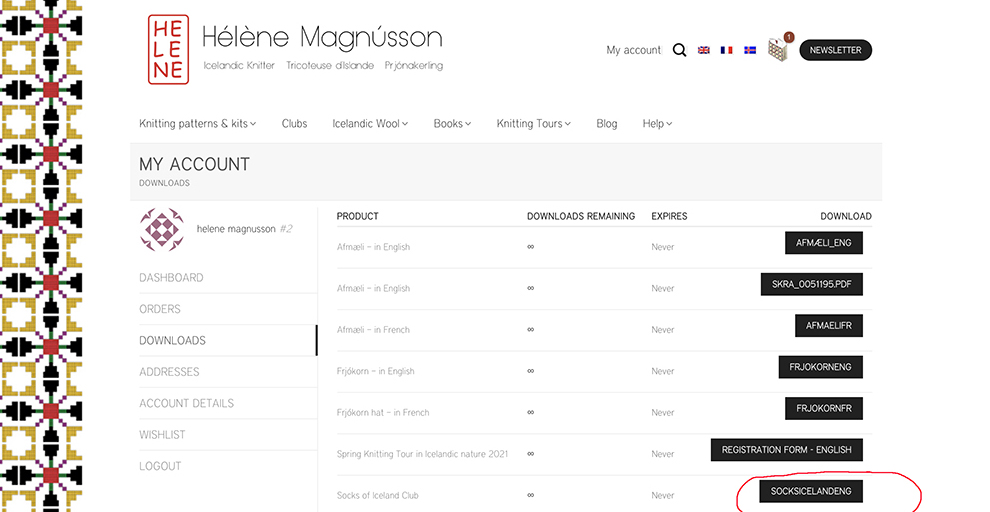Click the NEWSLETTER button
This screenshot has width=990, height=512.
[835, 50]
